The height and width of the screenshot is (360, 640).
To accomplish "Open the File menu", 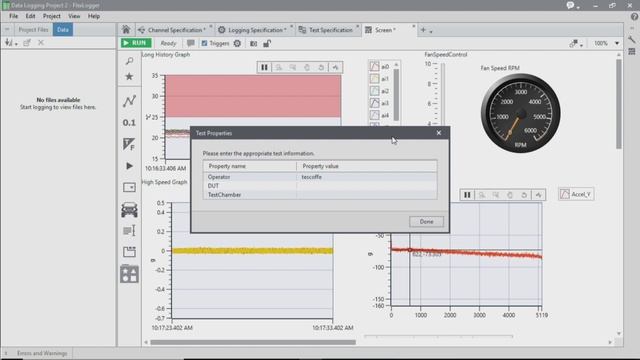I will [x=13, y=16].
